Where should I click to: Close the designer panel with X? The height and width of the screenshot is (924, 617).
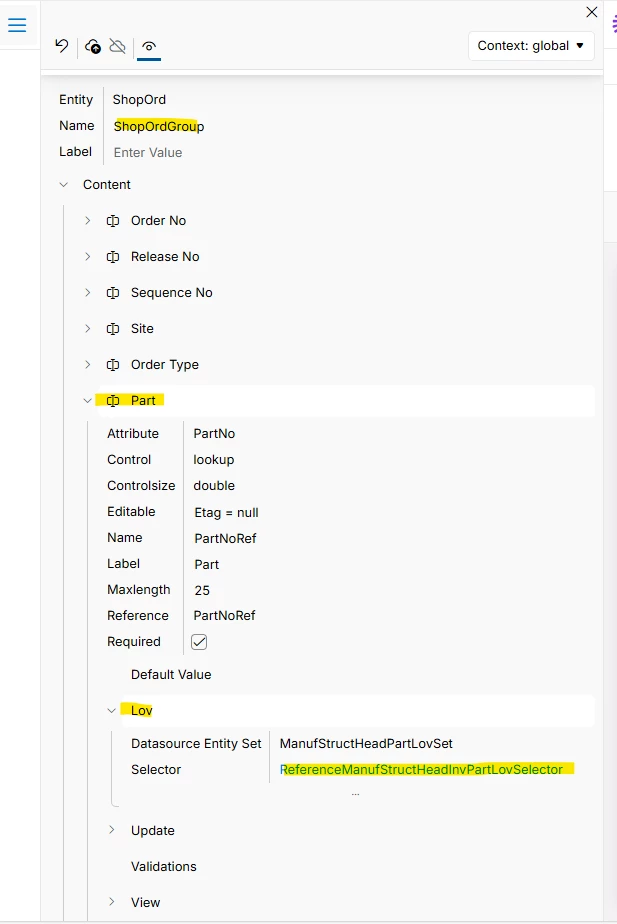point(591,12)
